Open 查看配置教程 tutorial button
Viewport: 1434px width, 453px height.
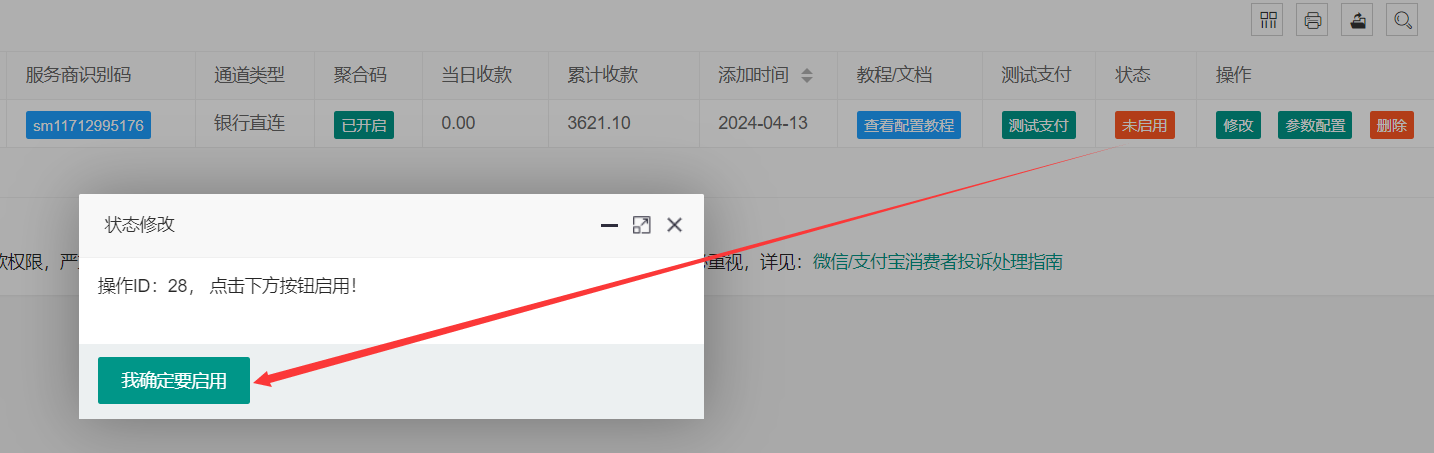(x=909, y=126)
